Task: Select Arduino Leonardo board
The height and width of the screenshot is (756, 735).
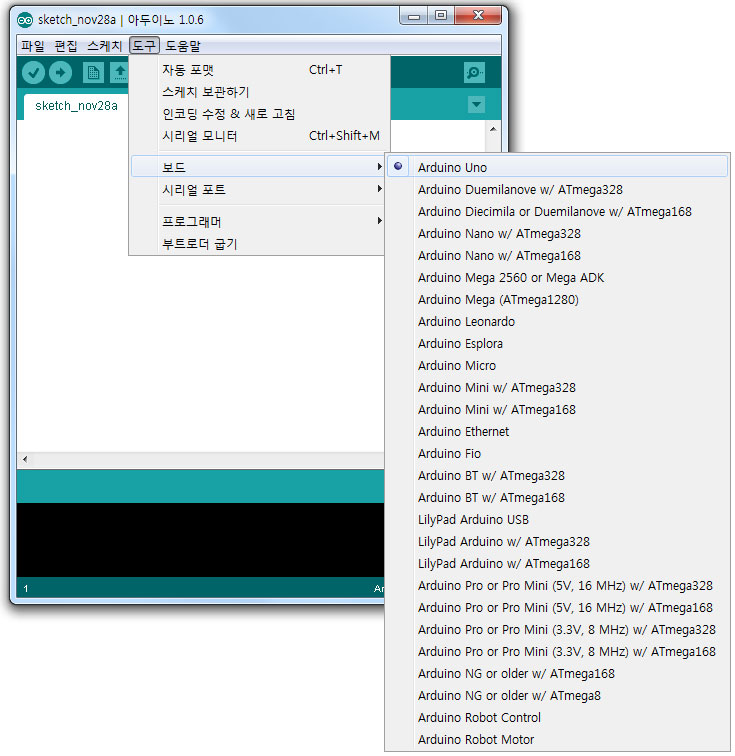Action: [557, 322]
